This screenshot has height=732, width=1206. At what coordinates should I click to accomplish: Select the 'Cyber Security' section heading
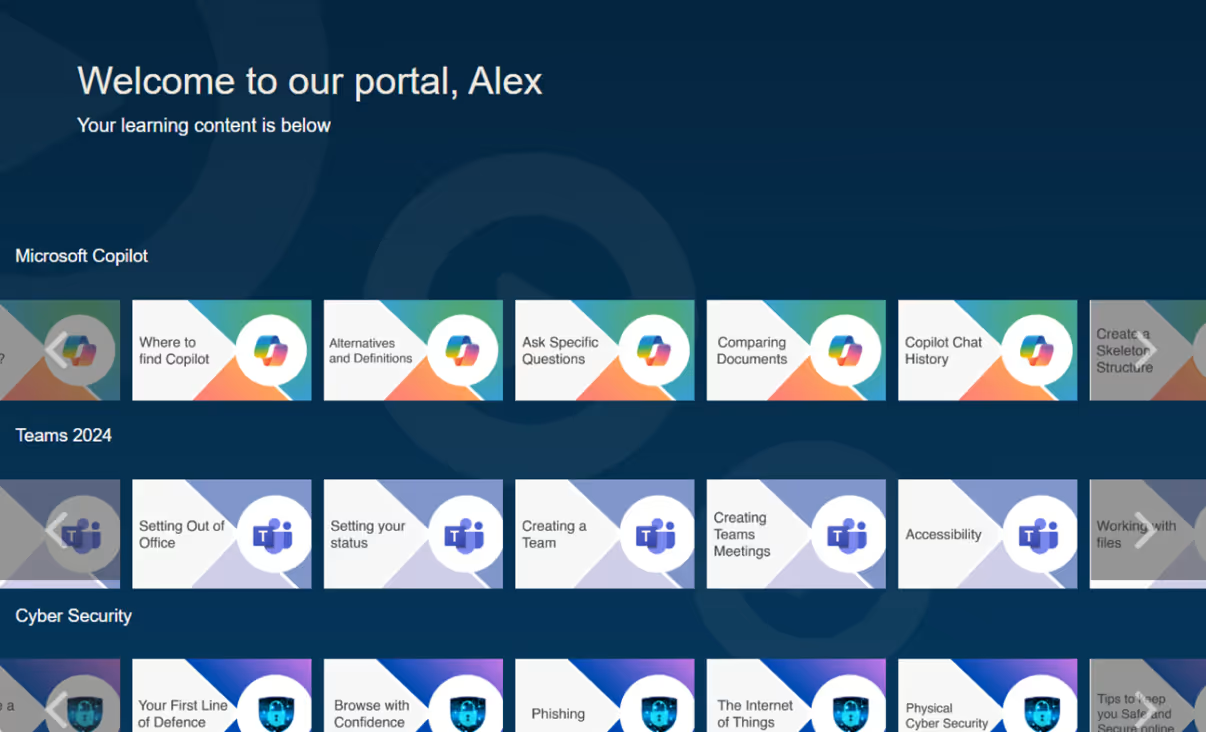[73, 616]
